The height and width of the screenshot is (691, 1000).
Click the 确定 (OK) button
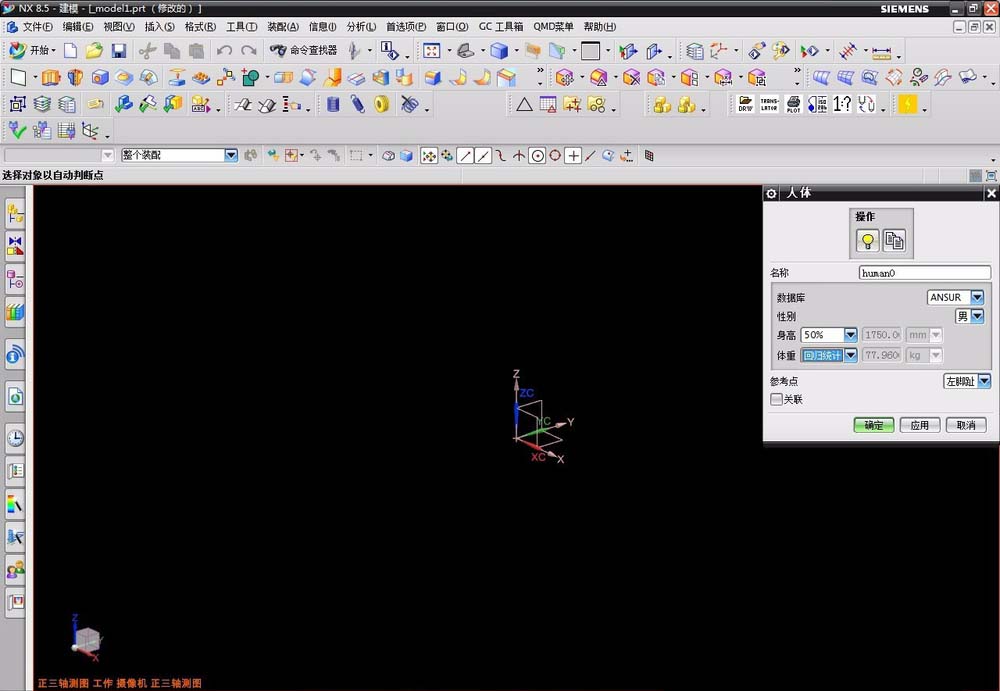click(873, 425)
